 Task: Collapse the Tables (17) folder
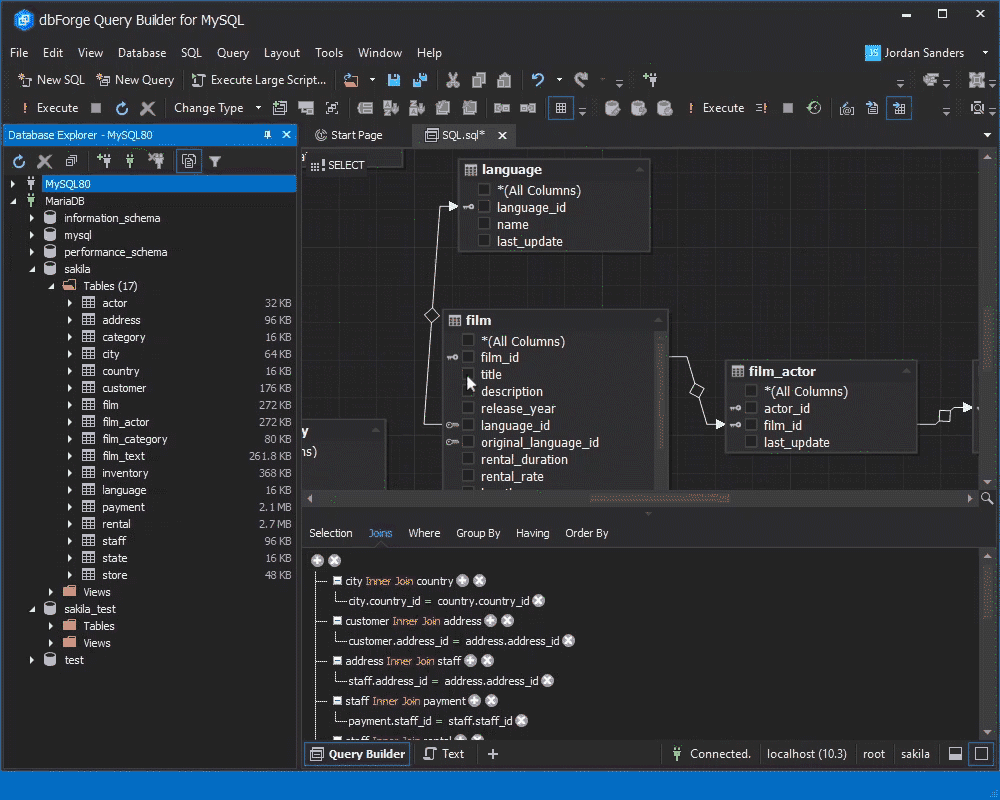click(52, 286)
